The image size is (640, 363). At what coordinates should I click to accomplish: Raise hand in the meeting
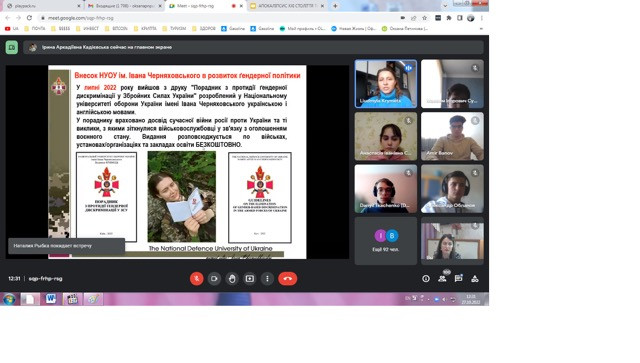232,278
